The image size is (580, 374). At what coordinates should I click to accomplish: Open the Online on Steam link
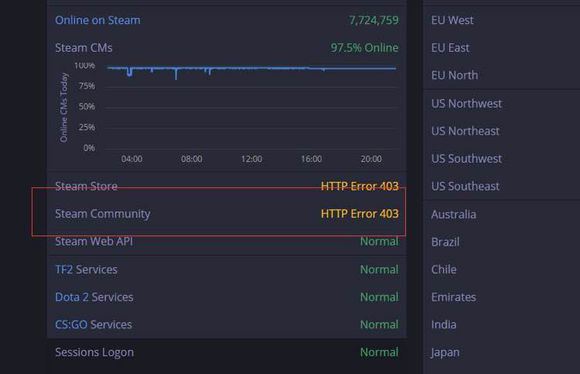coord(98,20)
